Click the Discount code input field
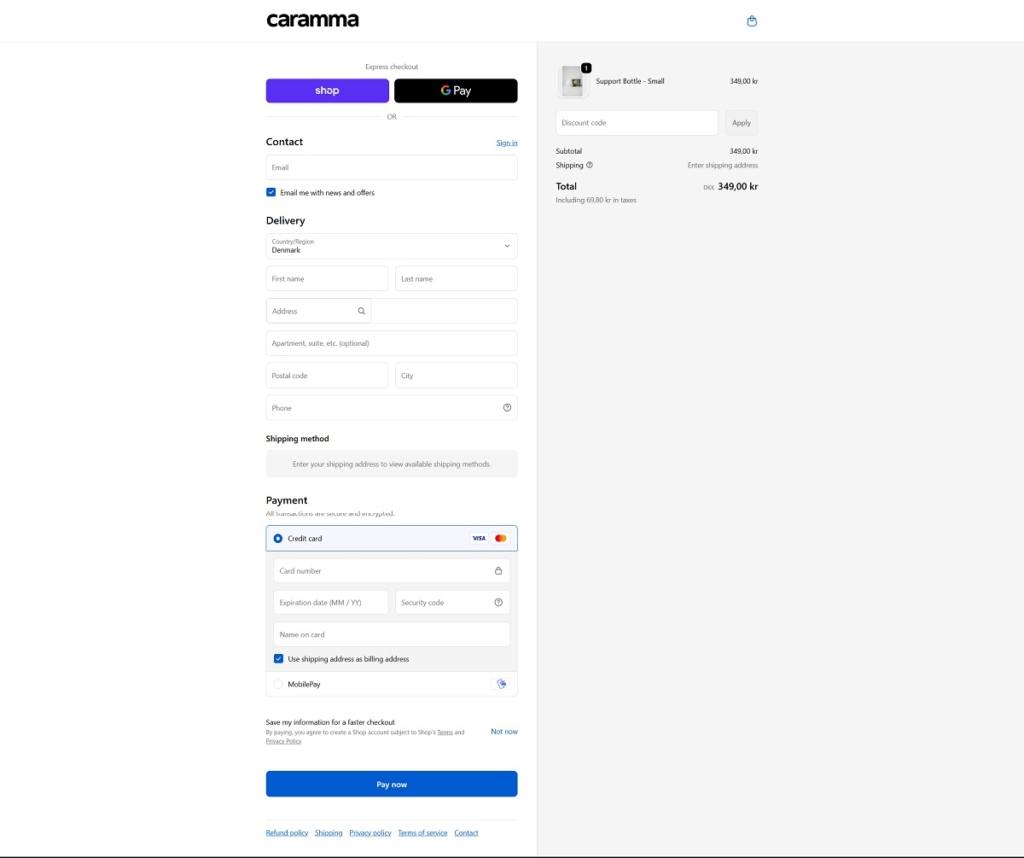This screenshot has height=858, width=1024. tap(636, 123)
